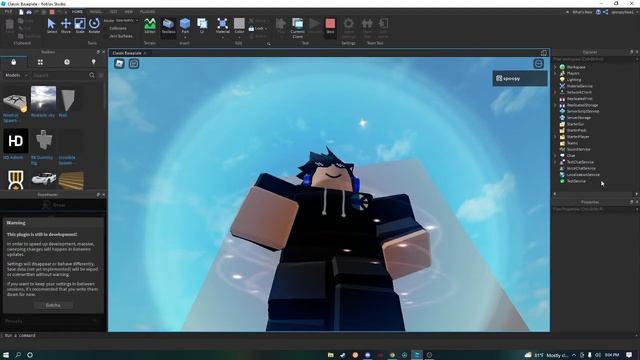Open File Explorer from taskbar

coord(330,355)
